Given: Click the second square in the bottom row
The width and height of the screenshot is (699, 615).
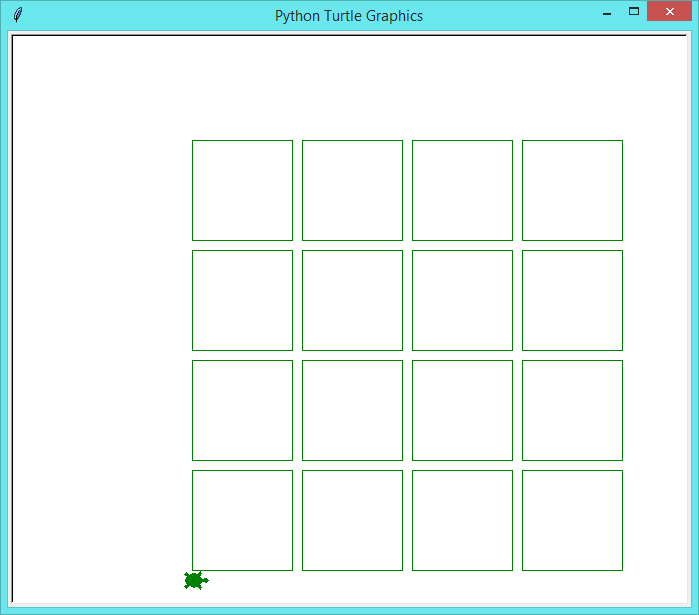Looking at the screenshot, I should (352, 520).
